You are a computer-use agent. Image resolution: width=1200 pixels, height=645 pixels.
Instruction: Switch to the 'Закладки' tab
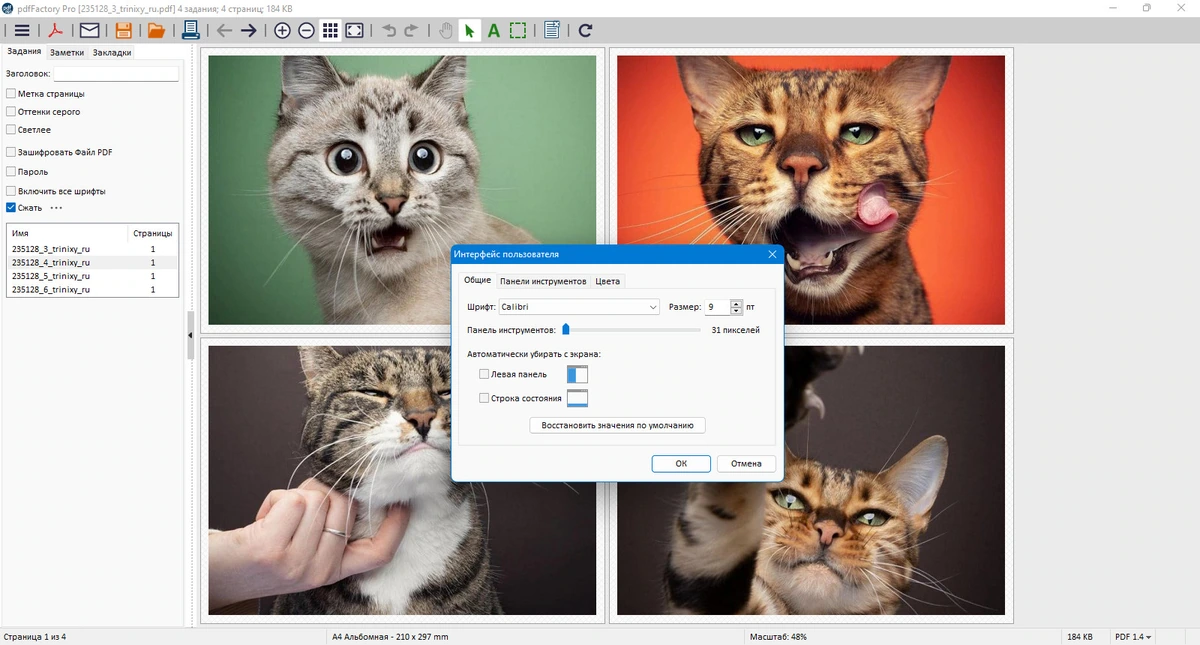pos(112,52)
